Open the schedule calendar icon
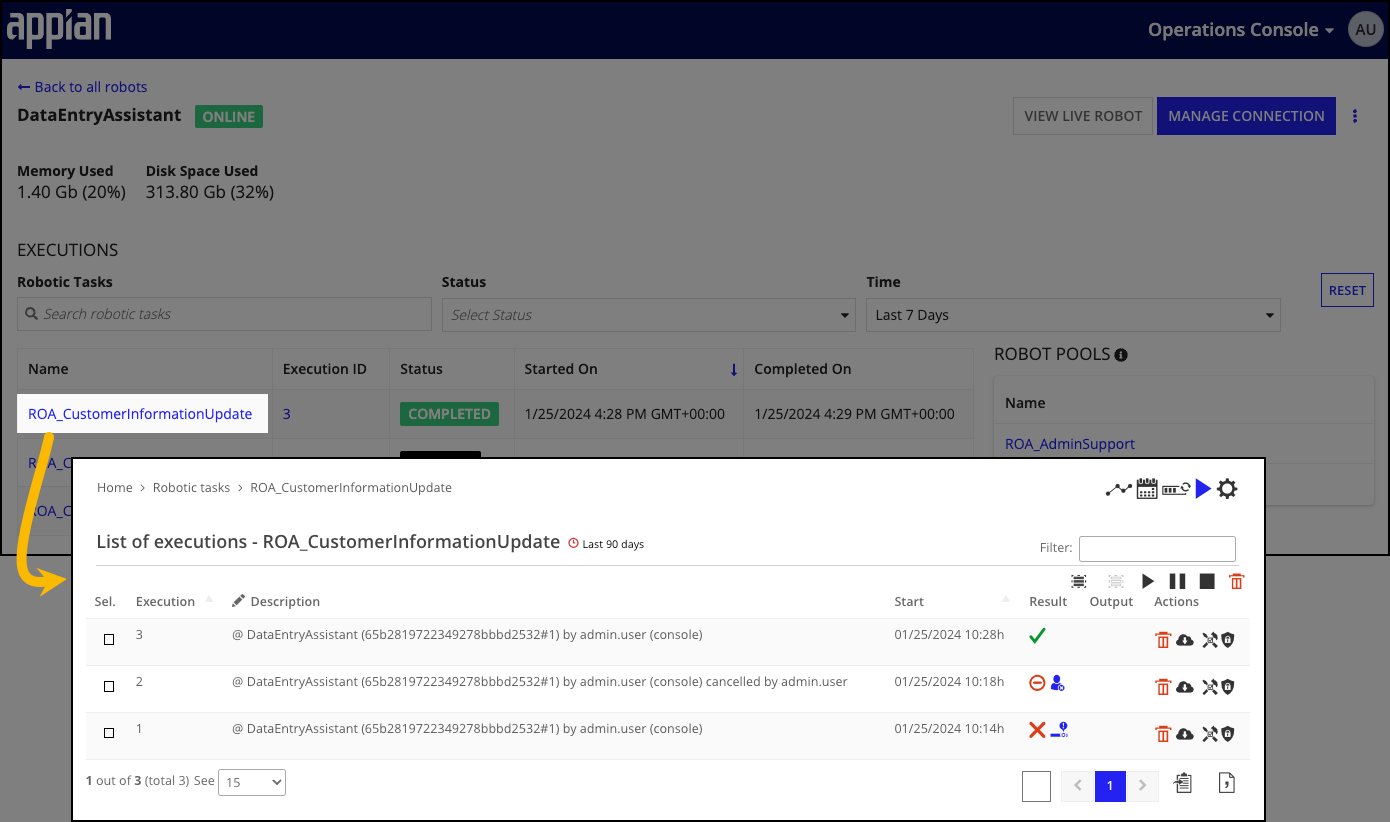Screen dimensions: 1390x822 1147,488
